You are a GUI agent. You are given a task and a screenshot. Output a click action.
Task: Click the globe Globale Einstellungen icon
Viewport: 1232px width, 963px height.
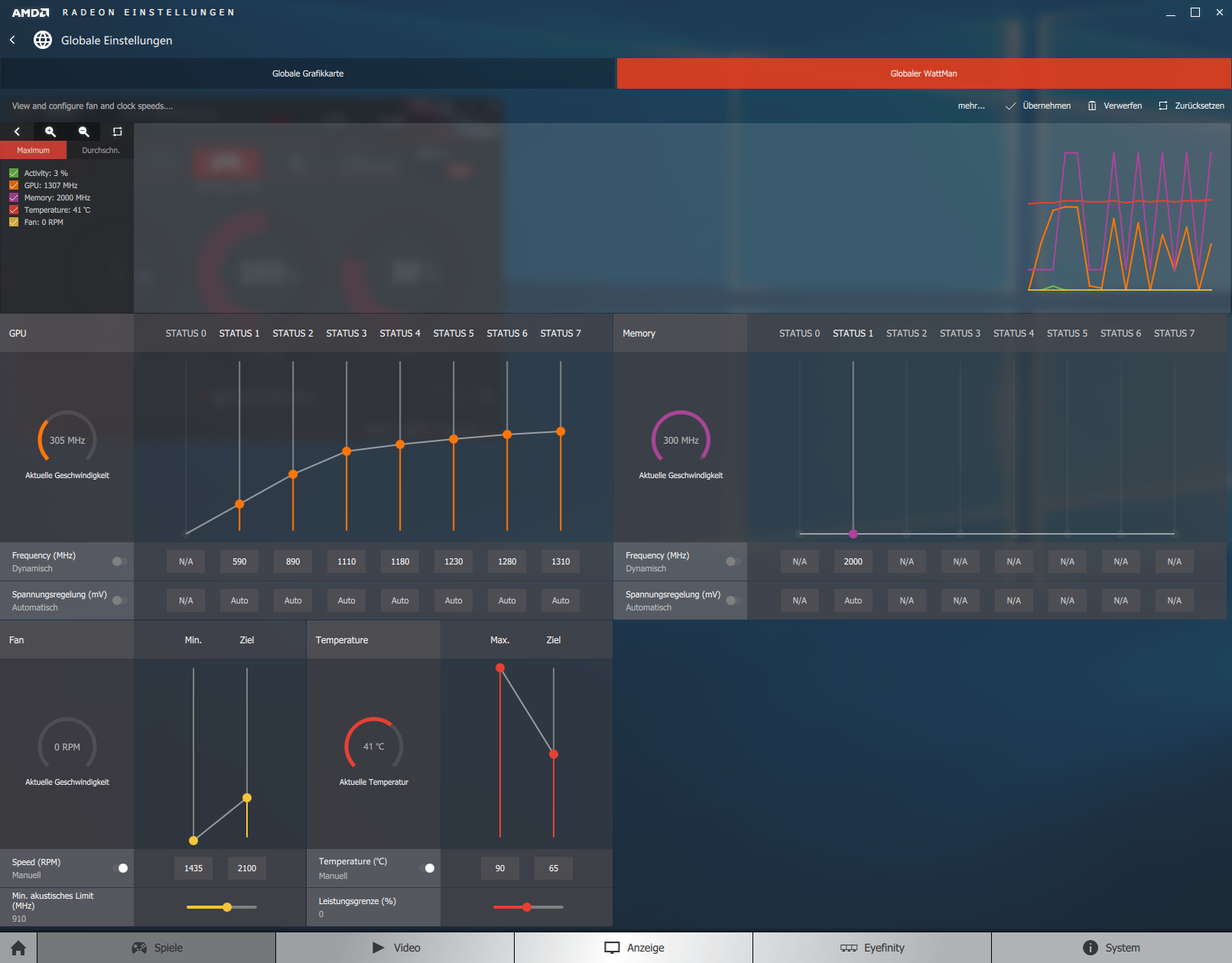click(43, 40)
